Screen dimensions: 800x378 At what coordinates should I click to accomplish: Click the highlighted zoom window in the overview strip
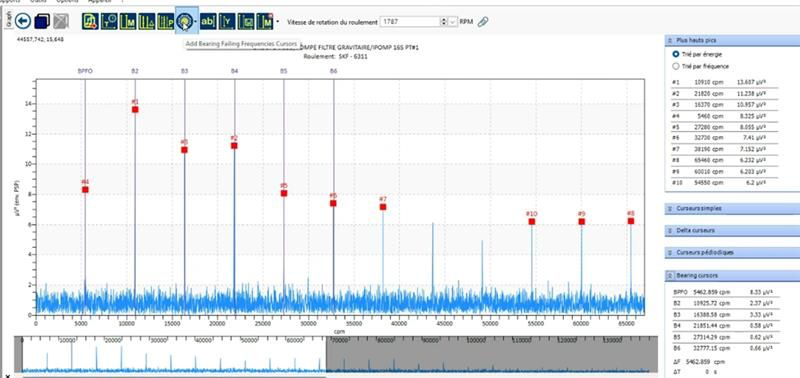(x=174, y=354)
